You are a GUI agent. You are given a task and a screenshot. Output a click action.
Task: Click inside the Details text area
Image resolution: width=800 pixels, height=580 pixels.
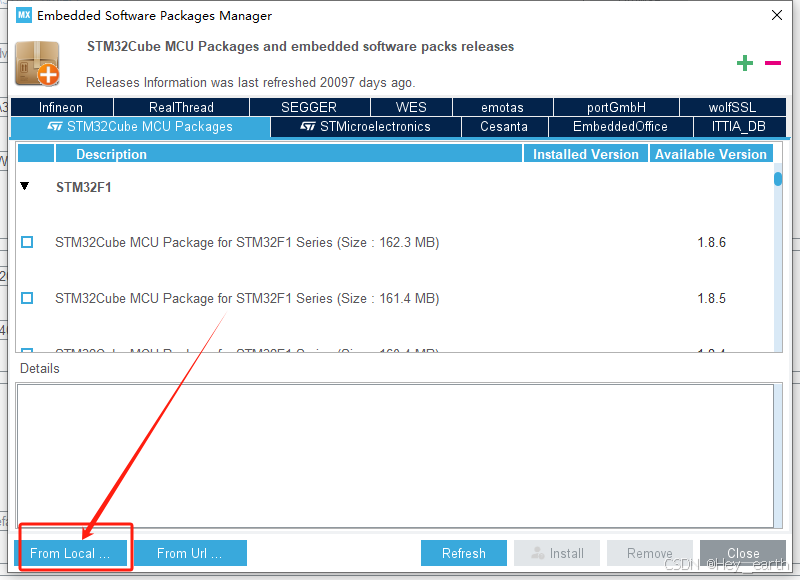click(395, 456)
